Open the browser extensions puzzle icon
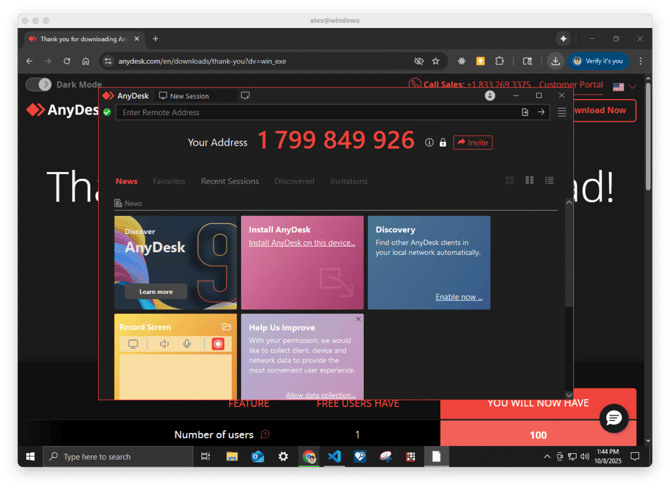The image size is (670, 489). pos(499,61)
